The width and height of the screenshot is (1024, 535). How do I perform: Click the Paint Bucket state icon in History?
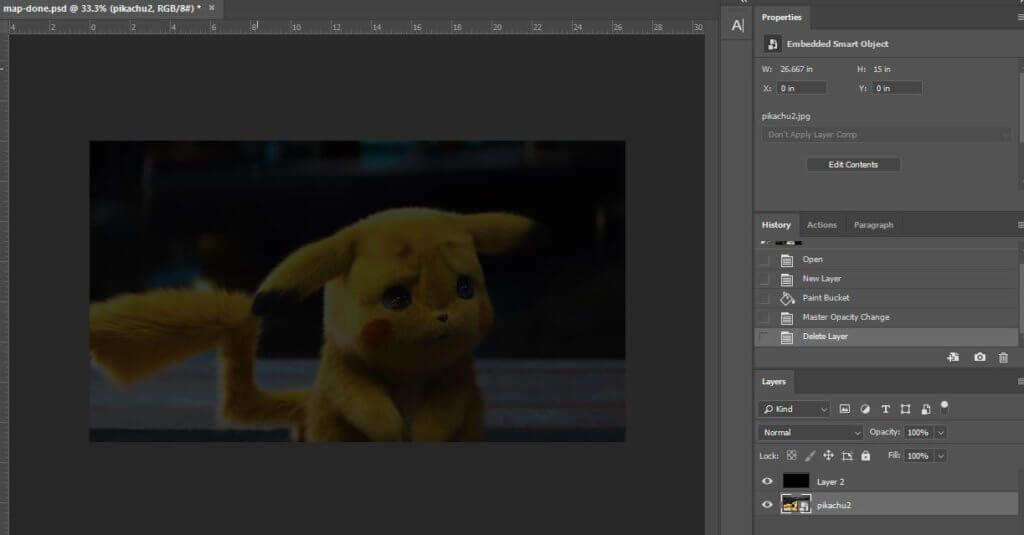pyautogui.click(x=787, y=299)
